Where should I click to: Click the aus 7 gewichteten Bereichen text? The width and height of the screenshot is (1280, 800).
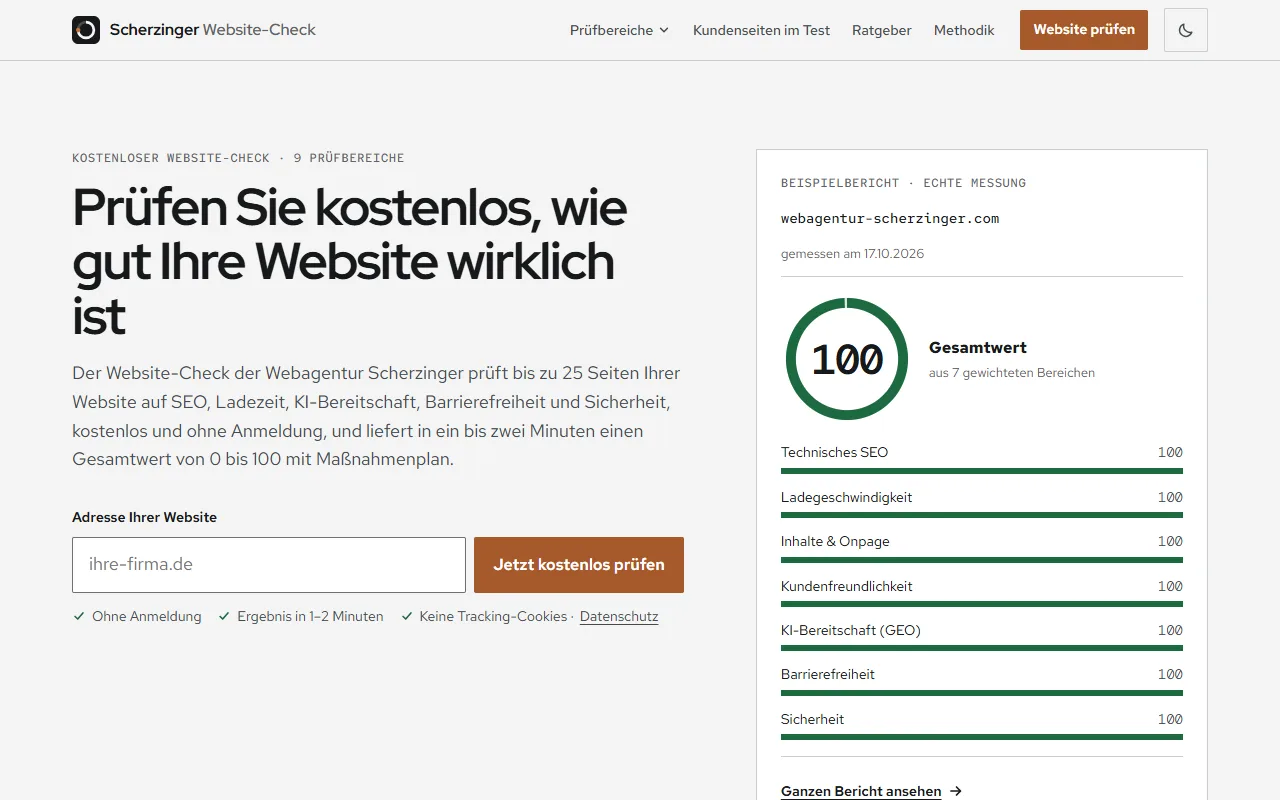pos(1012,373)
